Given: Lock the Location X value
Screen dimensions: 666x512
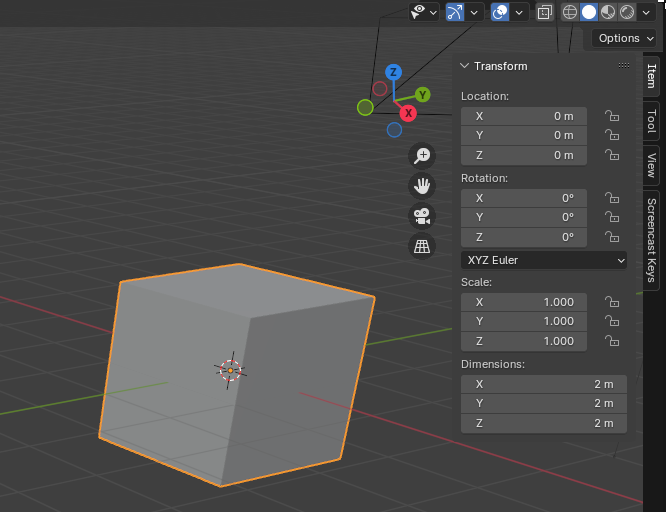Looking at the screenshot, I should click(x=612, y=116).
